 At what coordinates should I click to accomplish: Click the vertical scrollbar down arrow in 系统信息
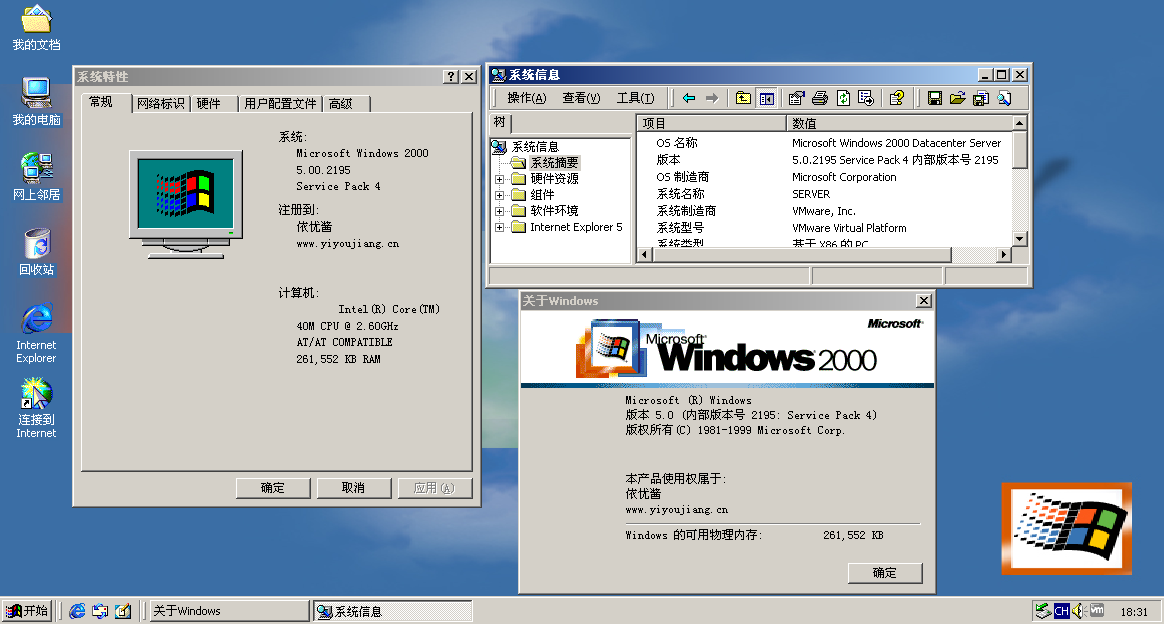pos(1020,239)
